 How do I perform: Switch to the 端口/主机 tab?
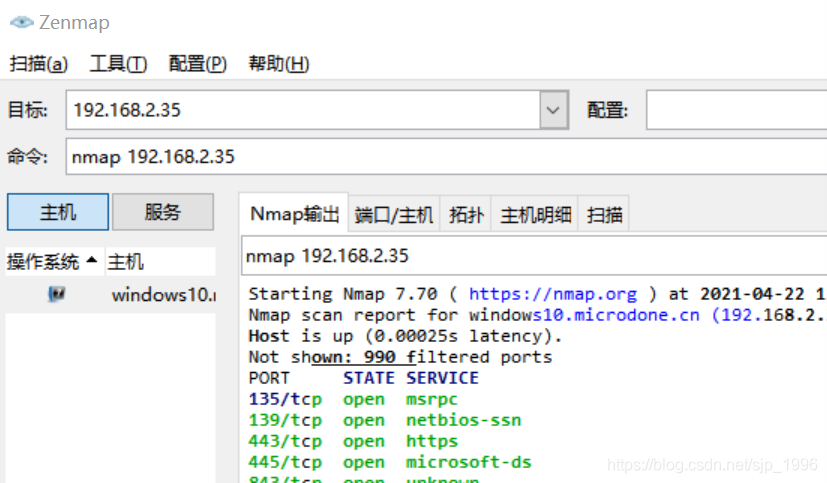coord(394,215)
